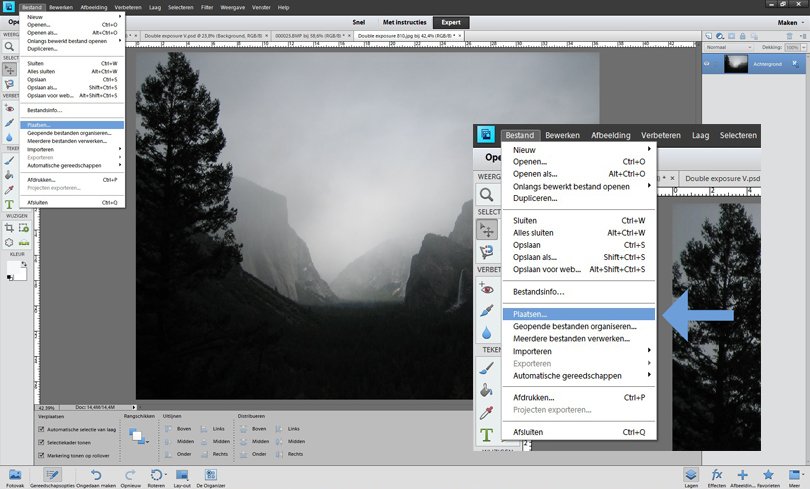Click the lock transparent pixels icon
The width and height of the screenshot is (810, 489).
coord(754,36)
